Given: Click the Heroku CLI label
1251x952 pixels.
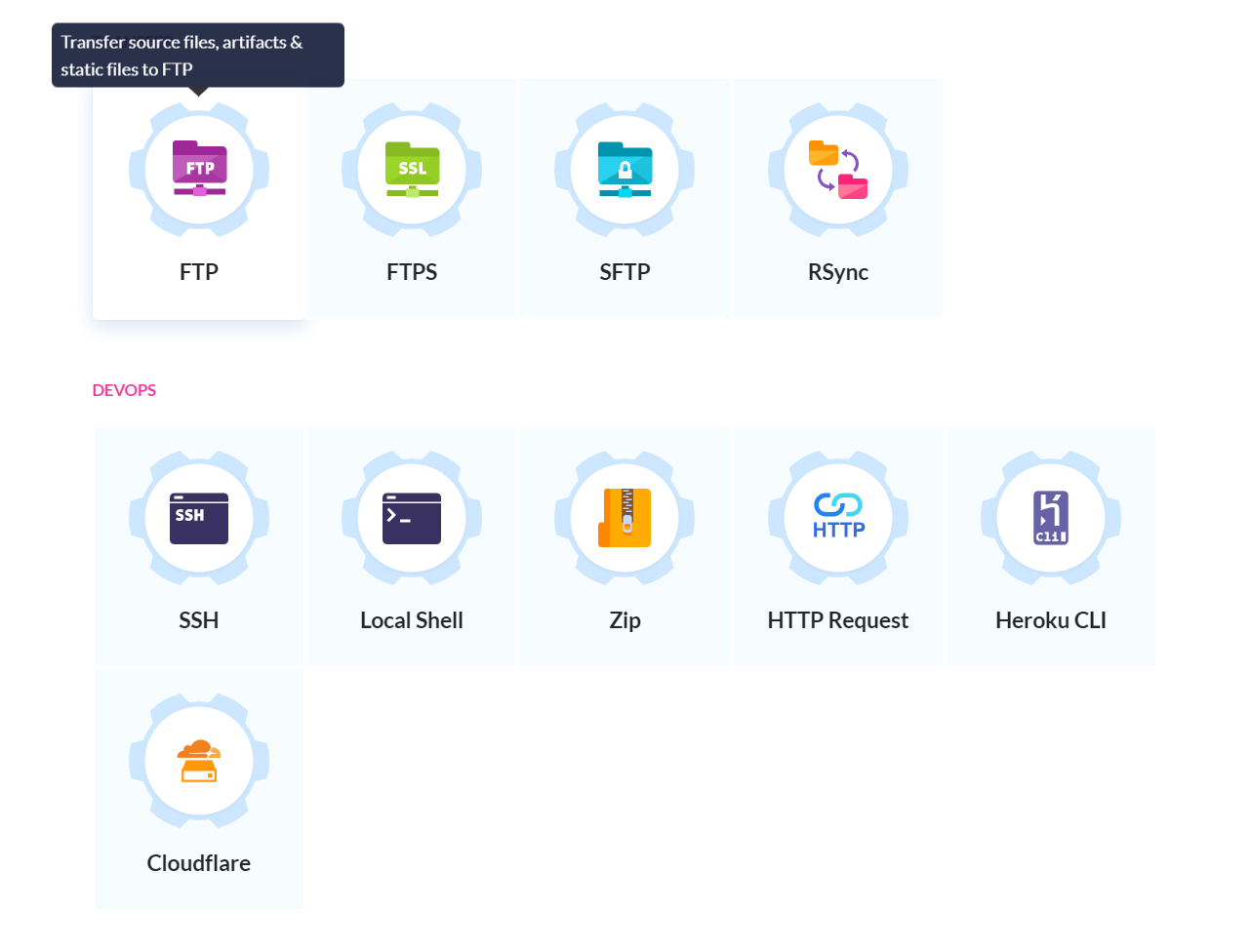Looking at the screenshot, I should point(1051,620).
